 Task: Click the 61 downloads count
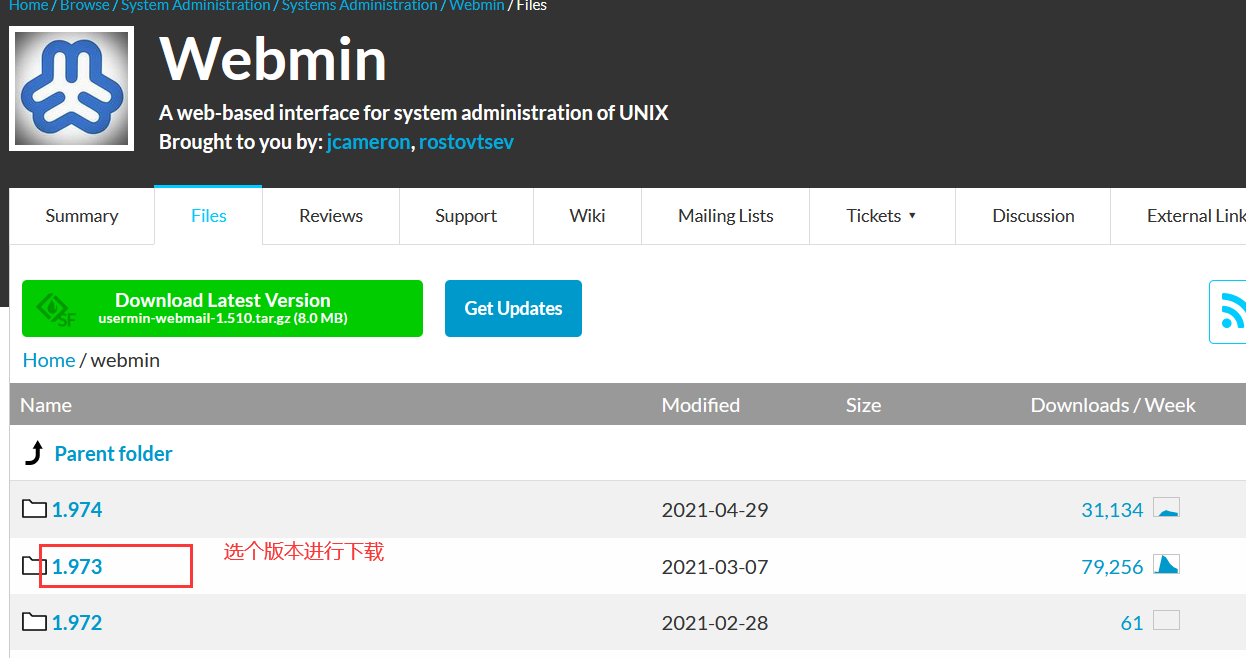[1132, 623]
